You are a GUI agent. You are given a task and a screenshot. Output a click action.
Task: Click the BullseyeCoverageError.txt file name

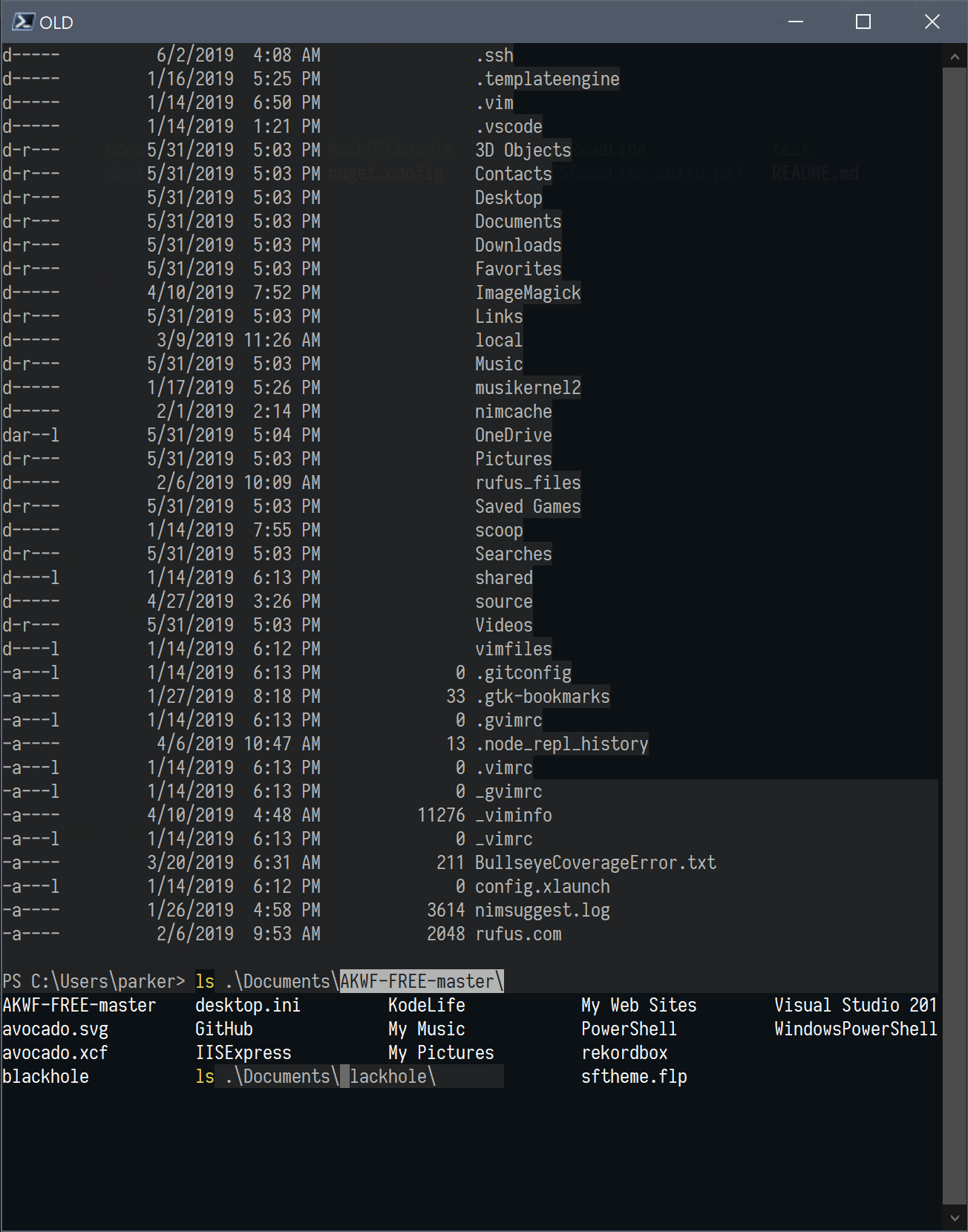(x=595, y=863)
